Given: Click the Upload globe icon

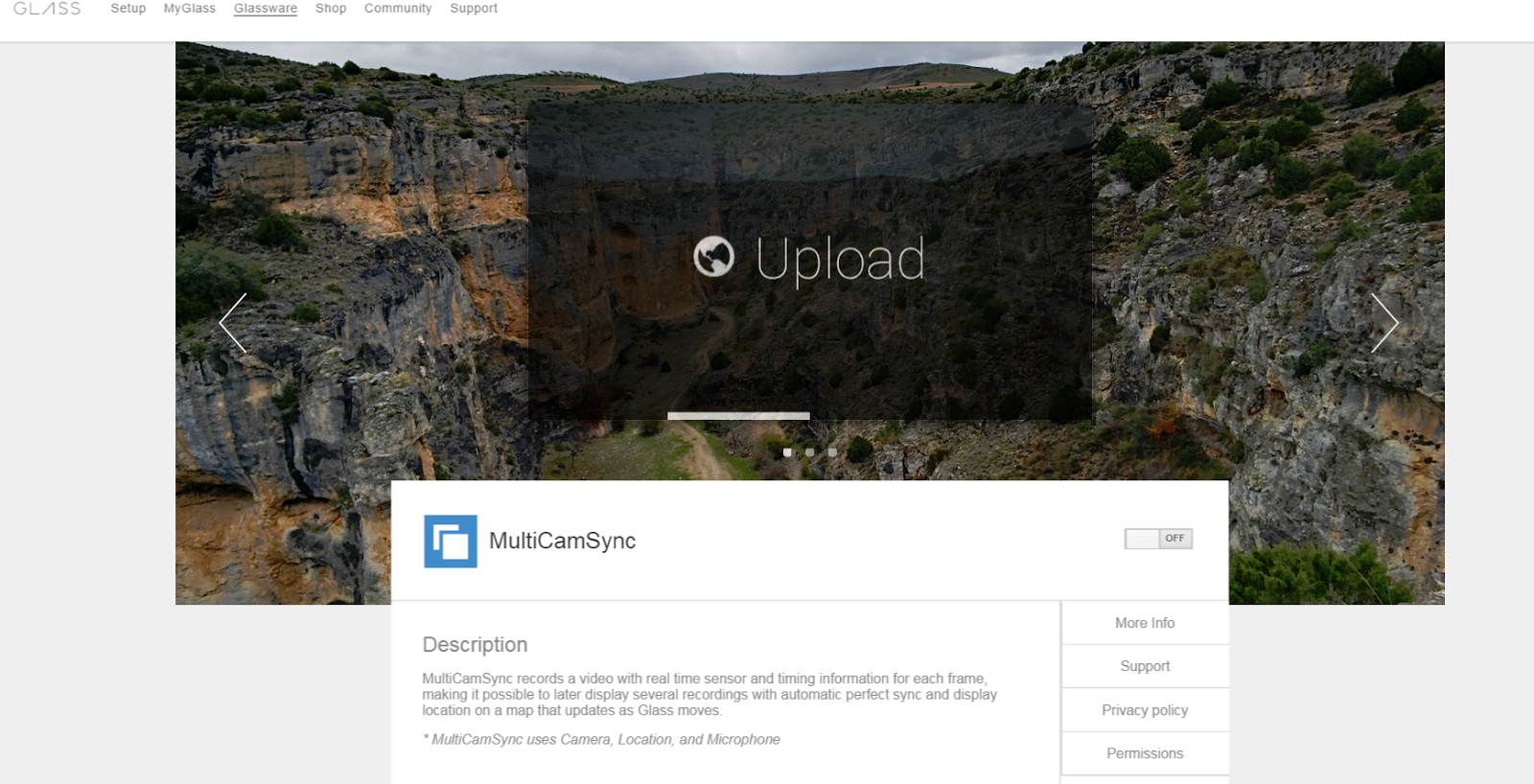Looking at the screenshot, I should (713, 257).
